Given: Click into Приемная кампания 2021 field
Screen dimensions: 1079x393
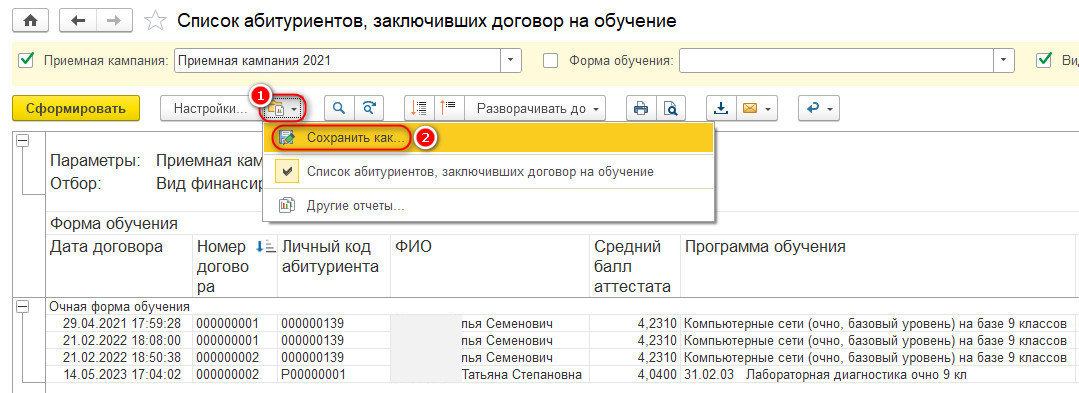Looking at the screenshot, I should point(336,60).
